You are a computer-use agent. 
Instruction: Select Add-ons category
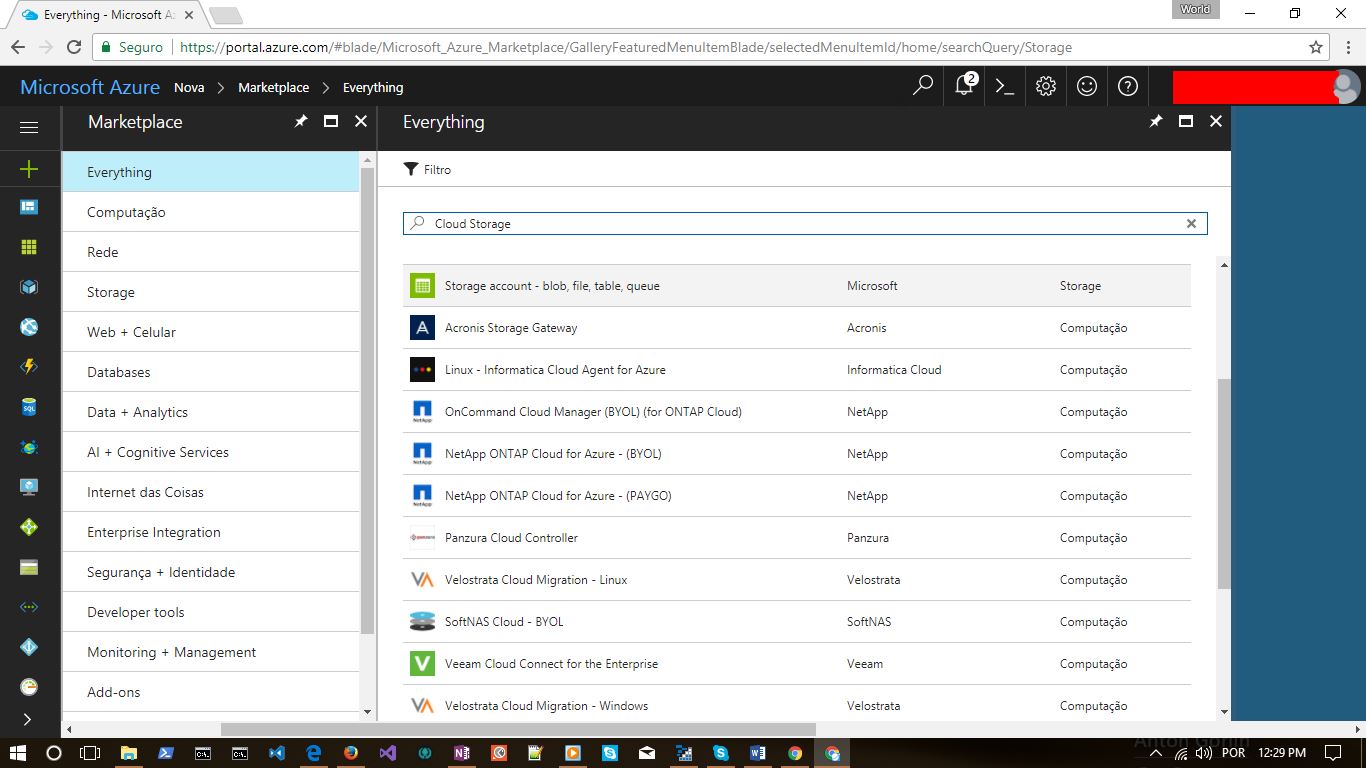[x=210, y=692]
